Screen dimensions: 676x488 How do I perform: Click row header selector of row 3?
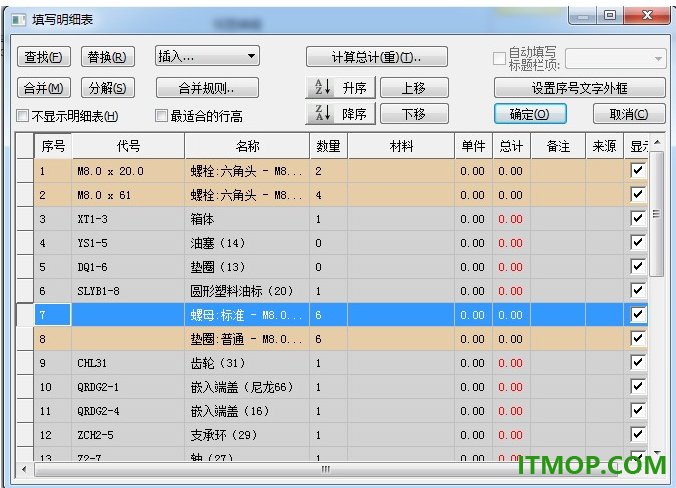25,219
